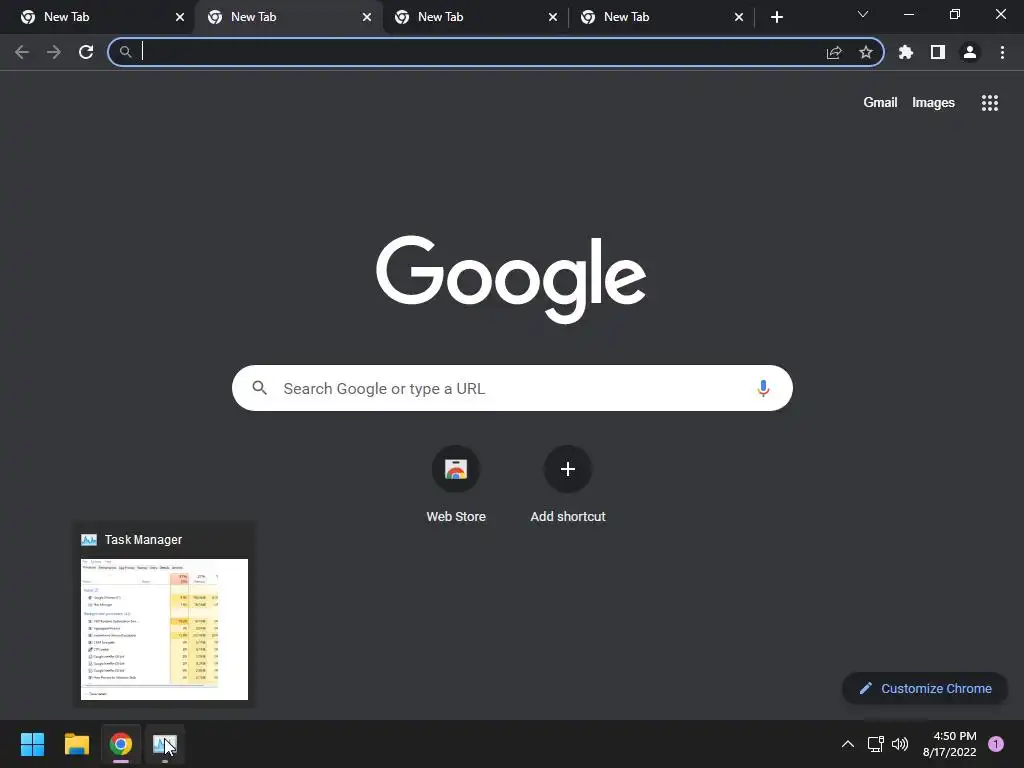Click the Google logo
The width and height of the screenshot is (1024, 768).
(x=511, y=279)
